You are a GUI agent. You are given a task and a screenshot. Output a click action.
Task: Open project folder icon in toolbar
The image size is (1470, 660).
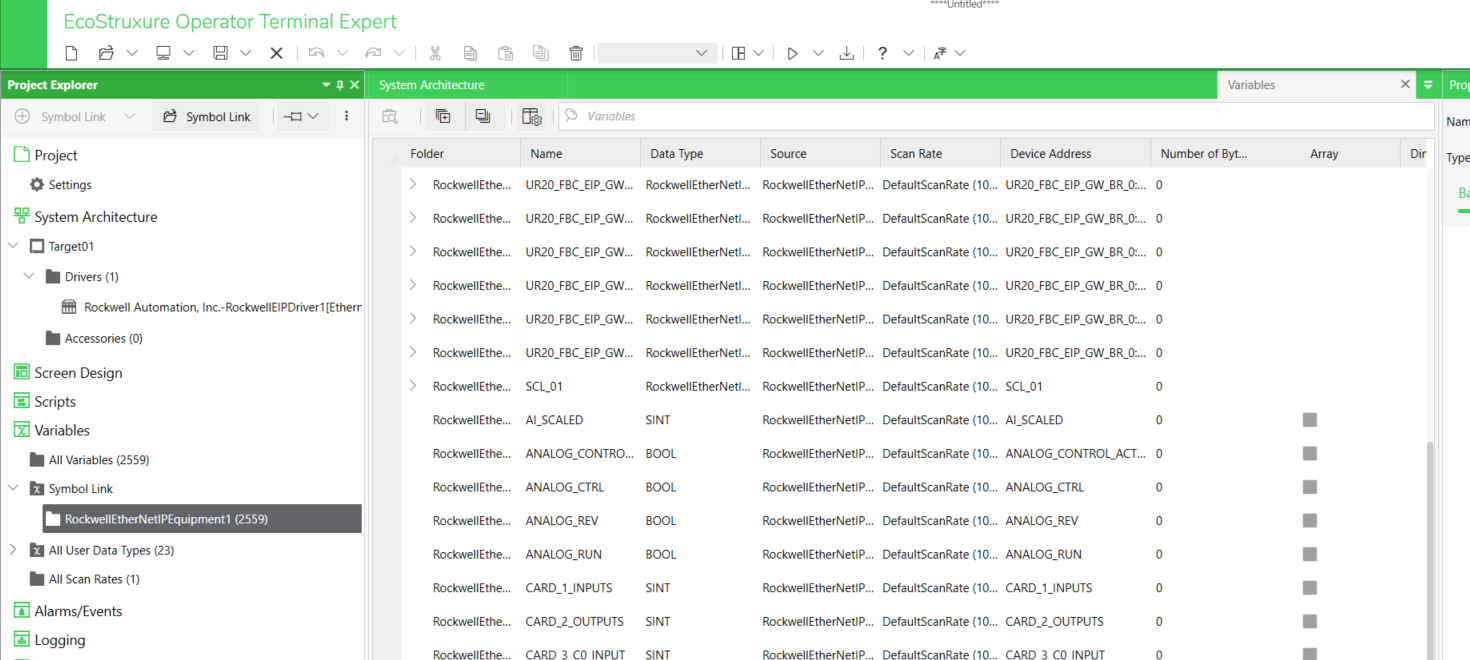tap(106, 53)
